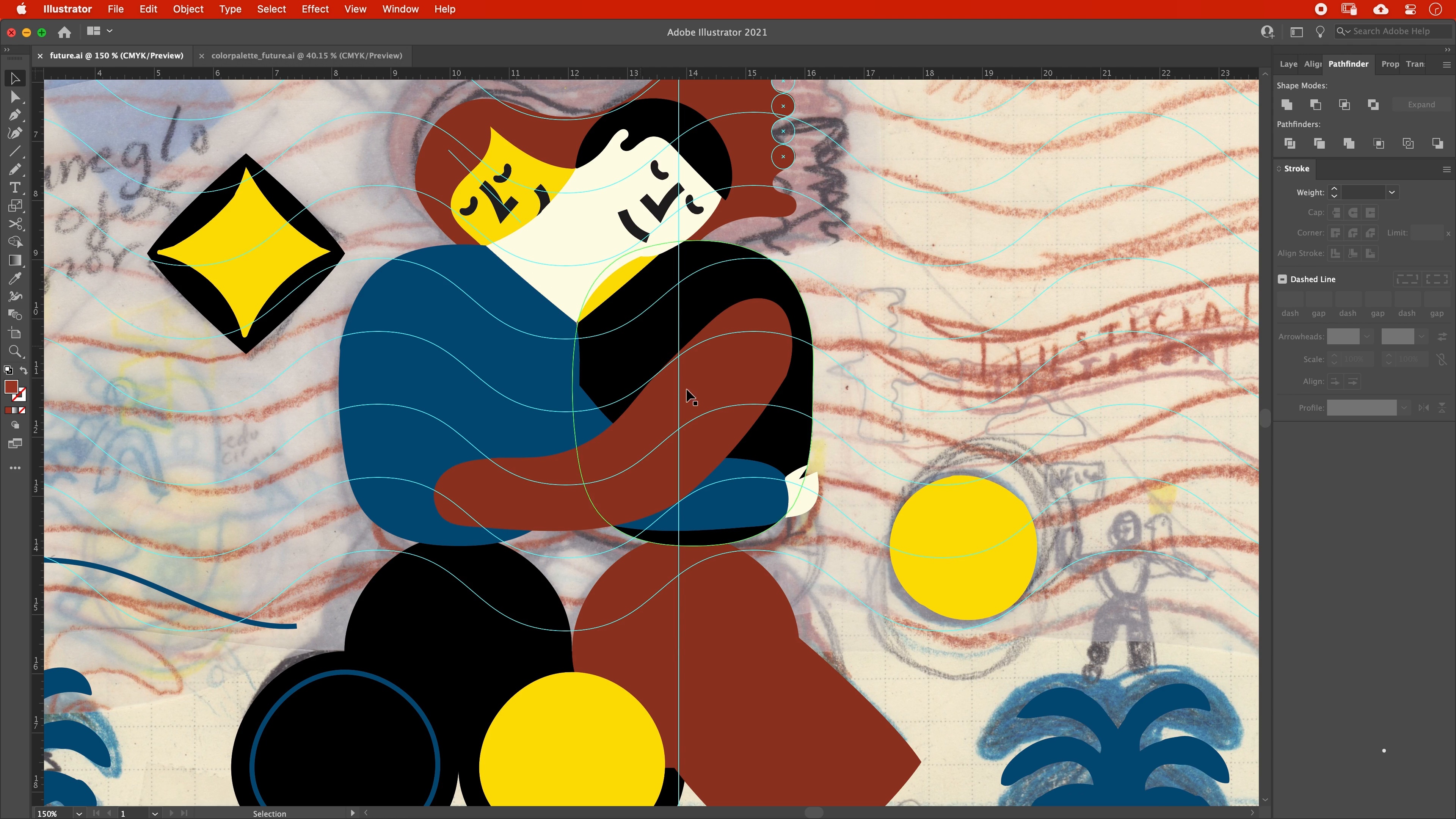The width and height of the screenshot is (1456, 819).
Task: Apply the Minus Front shape mode
Action: 1316,105
